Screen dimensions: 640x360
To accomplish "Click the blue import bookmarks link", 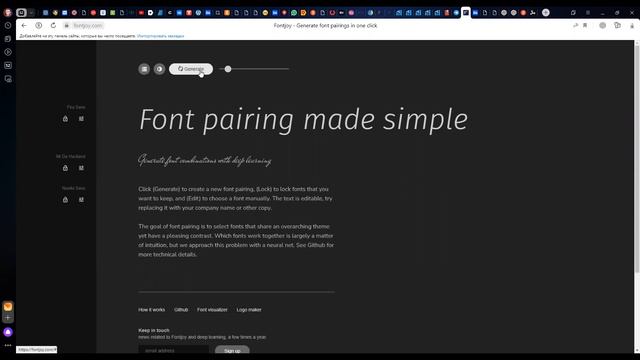I will pos(160,36).
